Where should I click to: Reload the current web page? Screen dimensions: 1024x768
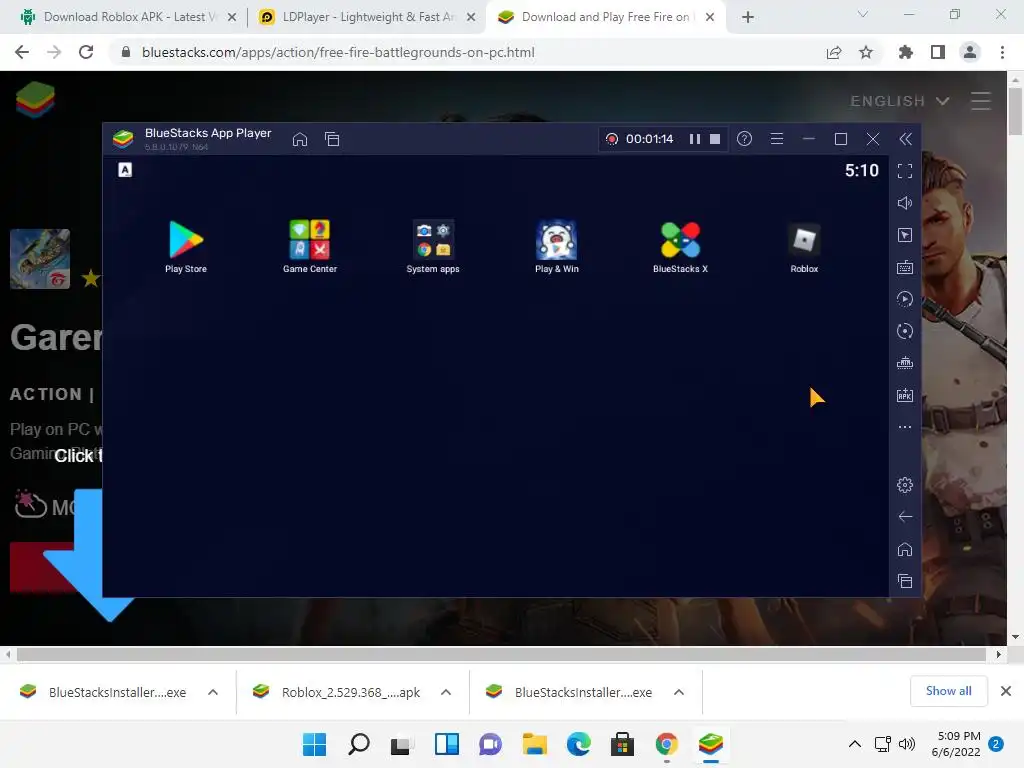pyautogui.click(x=86, y=52)
